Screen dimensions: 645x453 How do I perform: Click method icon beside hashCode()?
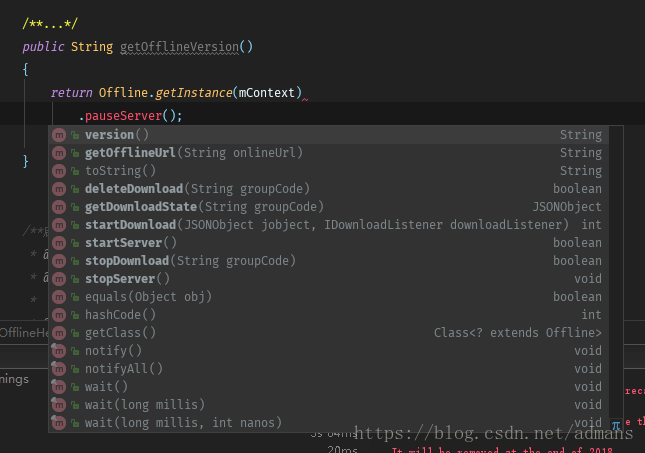click(x=59, y=315)
